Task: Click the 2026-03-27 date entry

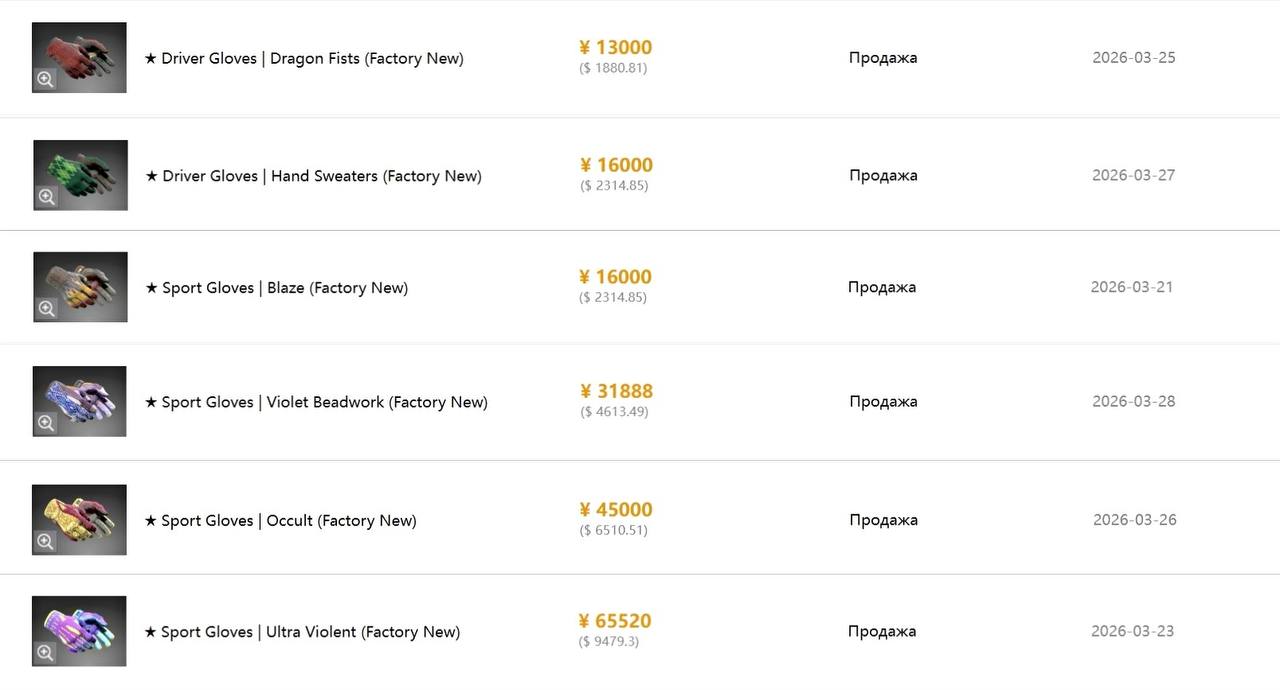Action: (x=1133, y=175)
